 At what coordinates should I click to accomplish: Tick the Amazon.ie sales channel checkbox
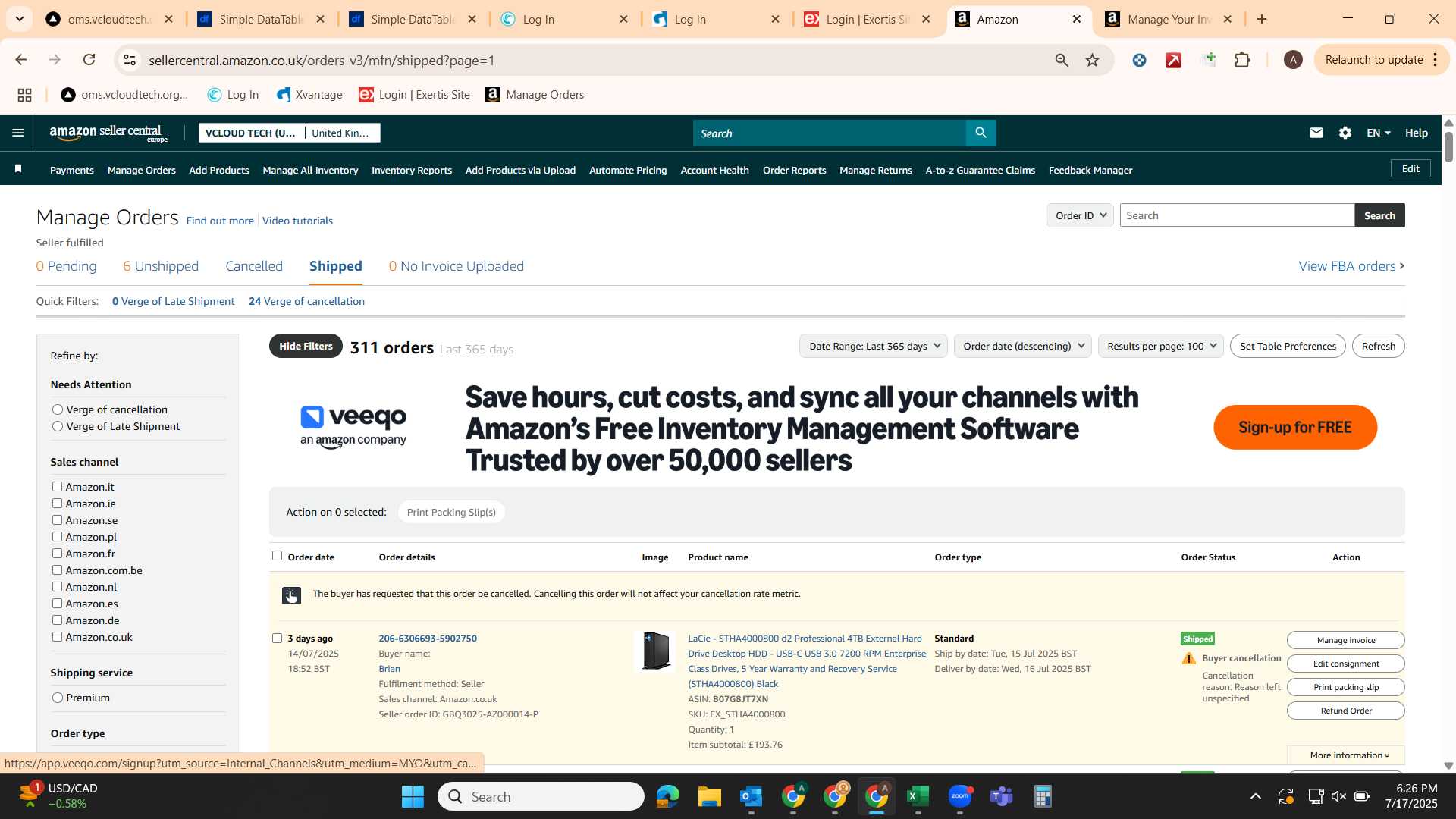pyautogui.click(x=57, y=504)
